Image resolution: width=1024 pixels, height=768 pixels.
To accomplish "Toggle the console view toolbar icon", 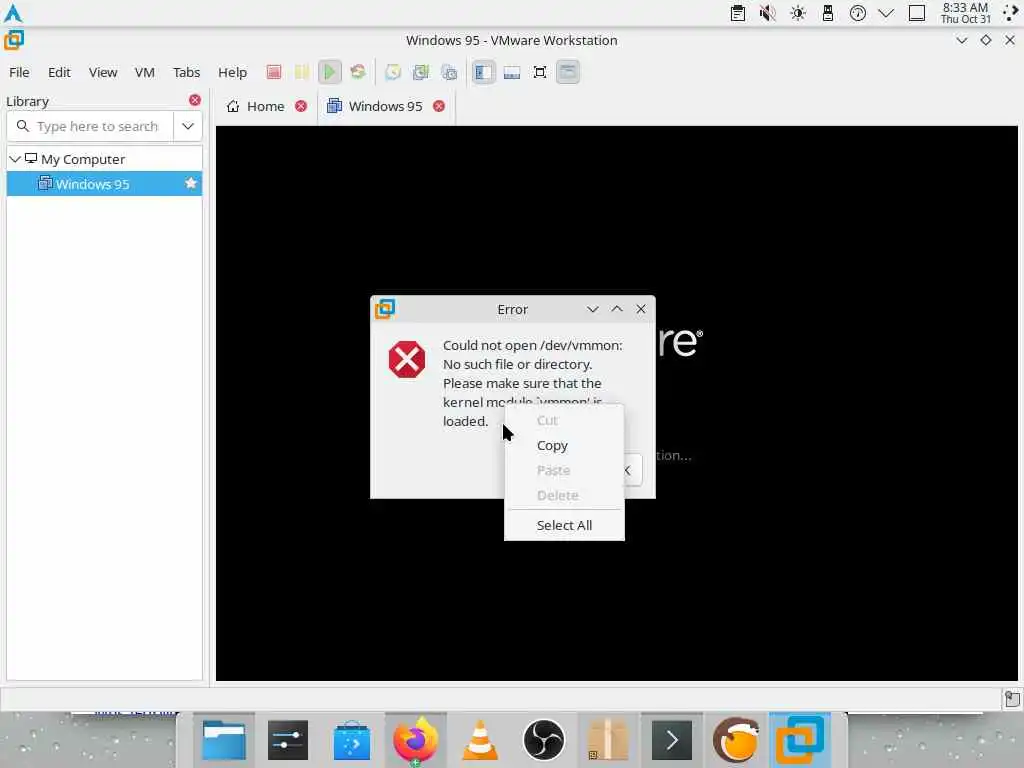I will pos(568,72).
